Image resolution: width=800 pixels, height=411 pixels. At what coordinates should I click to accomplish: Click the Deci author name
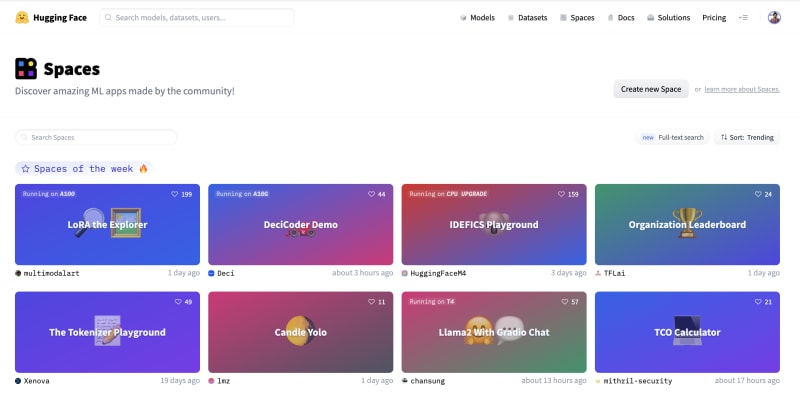click(x=226, y=273)
